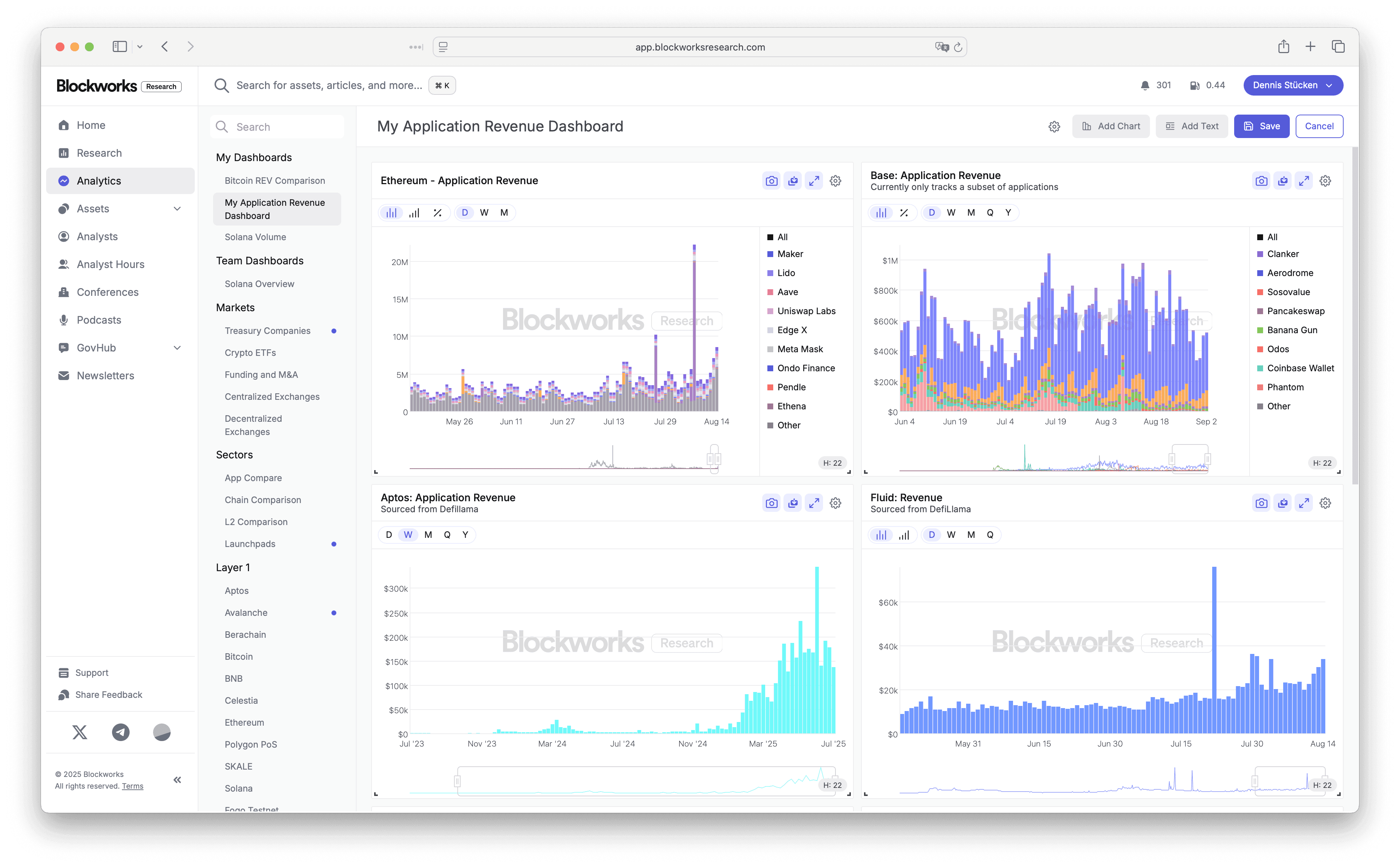Screen dimensions: 1400x867
Task: Open Solana Volume dashboard
Action: pos(255,237)
